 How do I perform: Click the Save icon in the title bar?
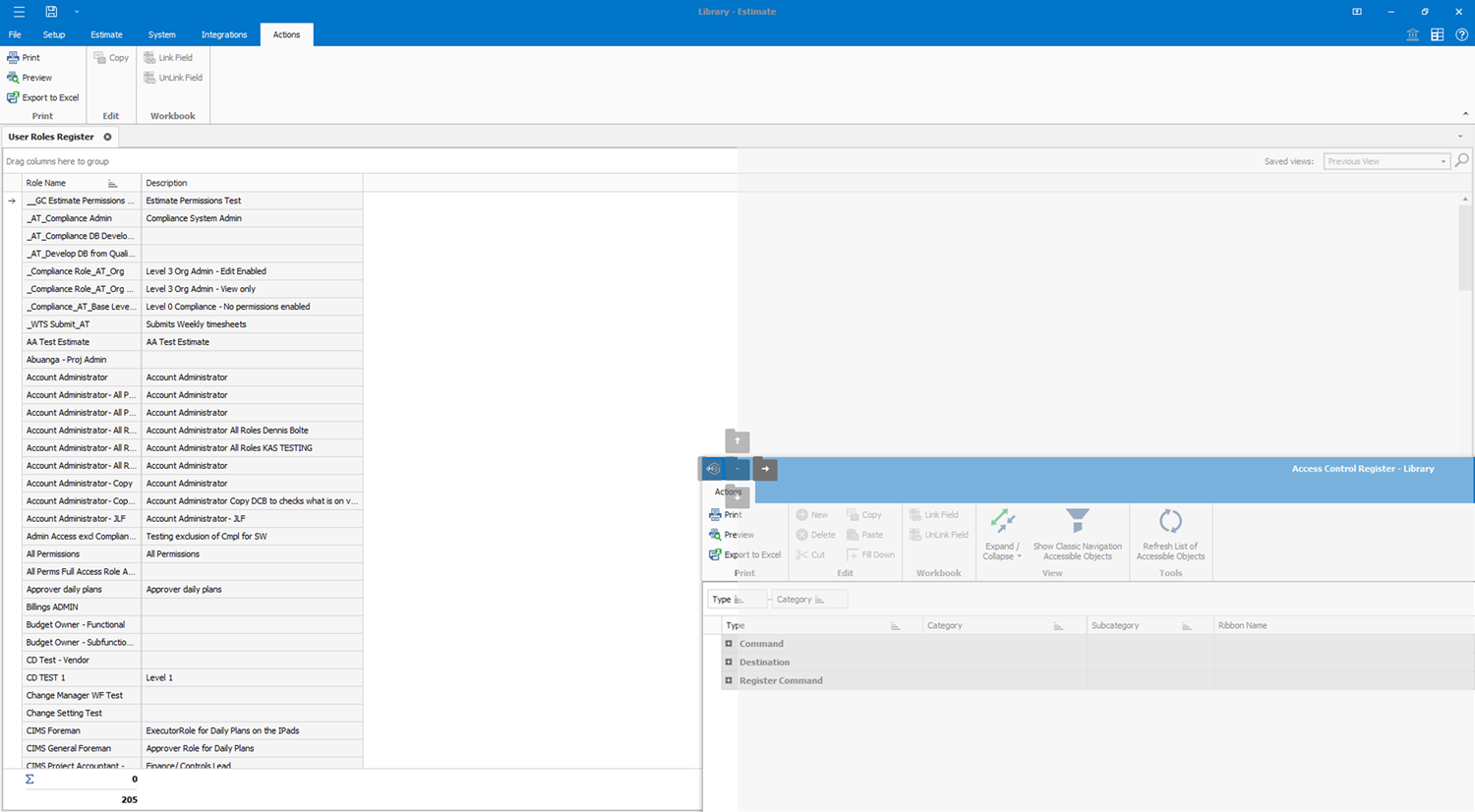[x=51, y=12]
